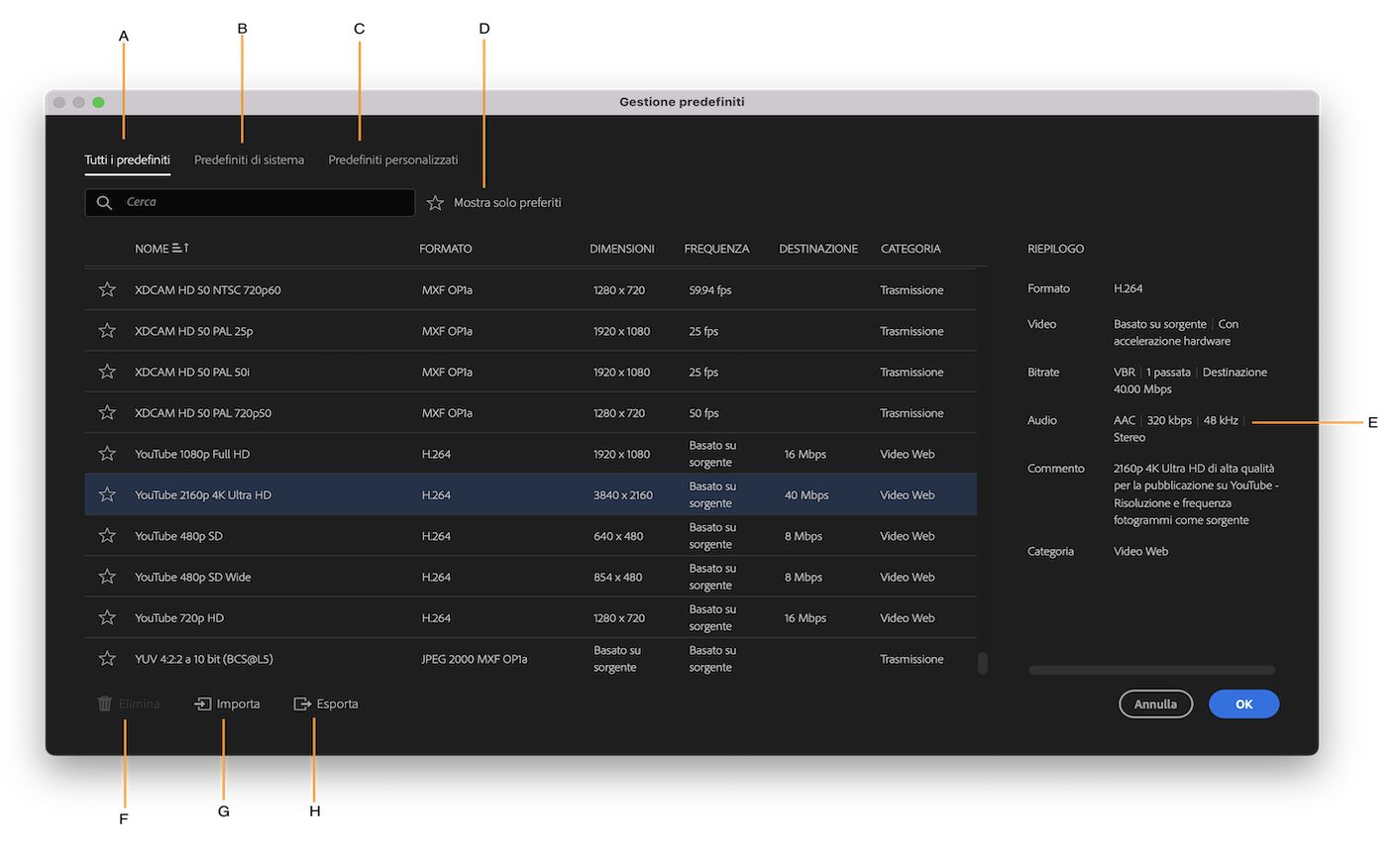Click the 50 fps frequency cell
Screen dimensions: 1400x863
click(703, 413)
